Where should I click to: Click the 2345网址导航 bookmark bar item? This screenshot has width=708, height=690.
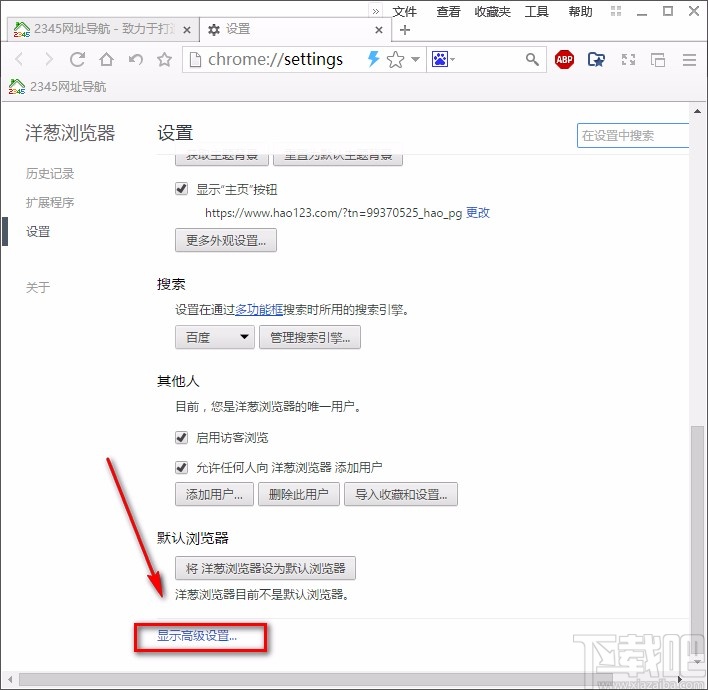click(x=57, y=86)
